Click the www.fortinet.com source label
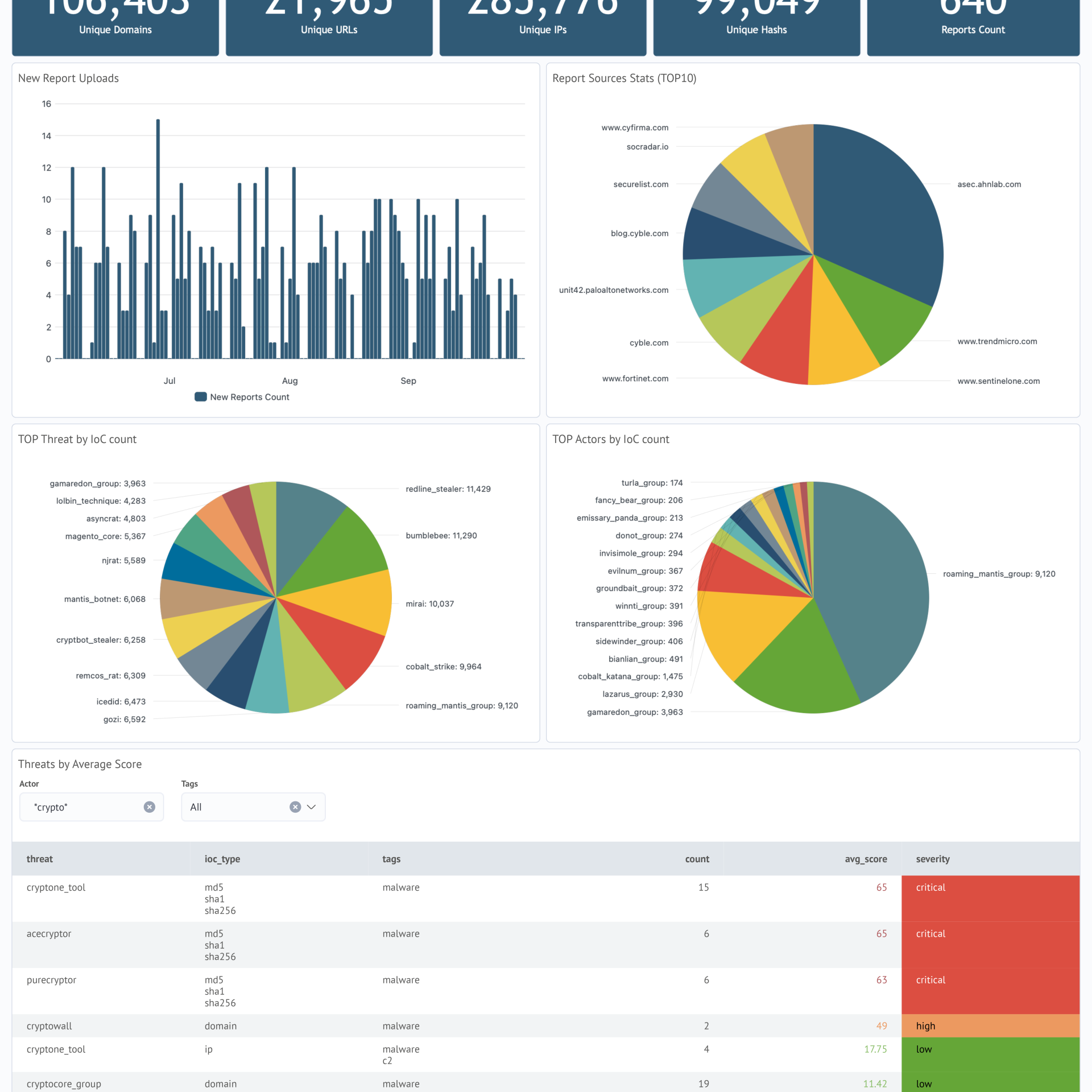The image size is (1092, 1092). 635,378
